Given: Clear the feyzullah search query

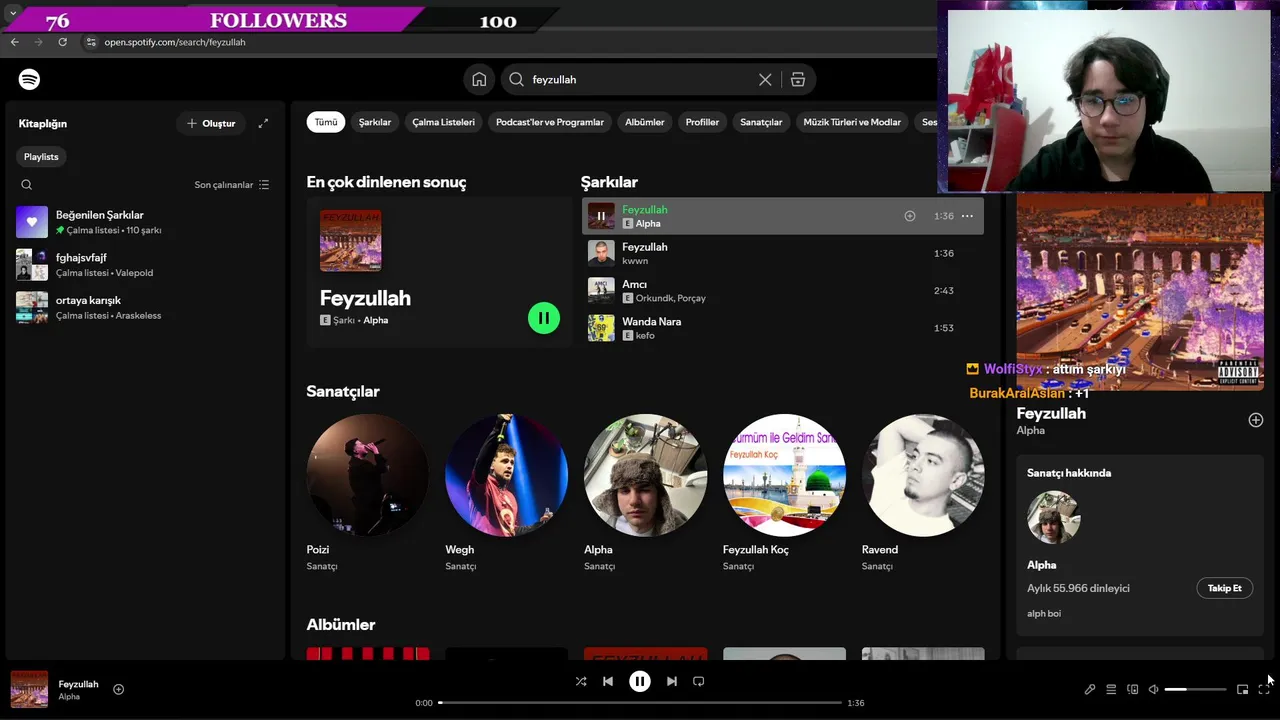Looking at the screenshot, I should [x=765, y=79].
